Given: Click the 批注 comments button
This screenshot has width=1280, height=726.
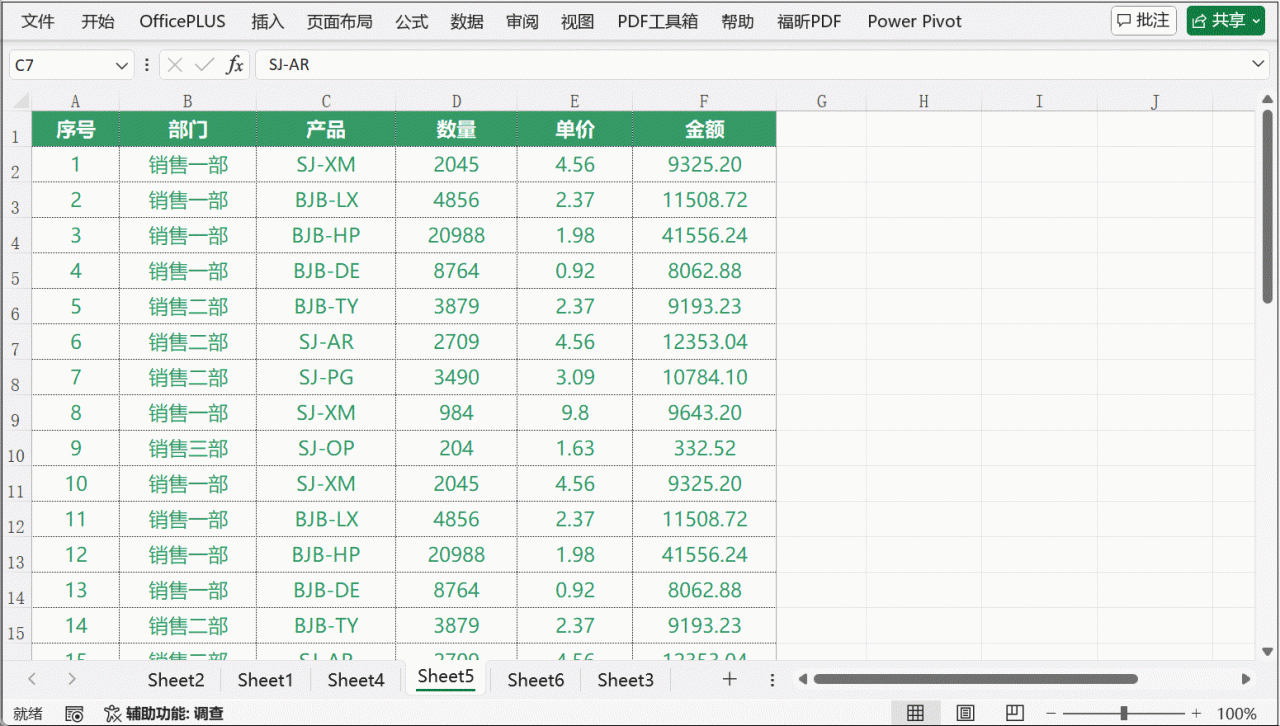Looking at the screenshot, I should (x=1143, y=21).
